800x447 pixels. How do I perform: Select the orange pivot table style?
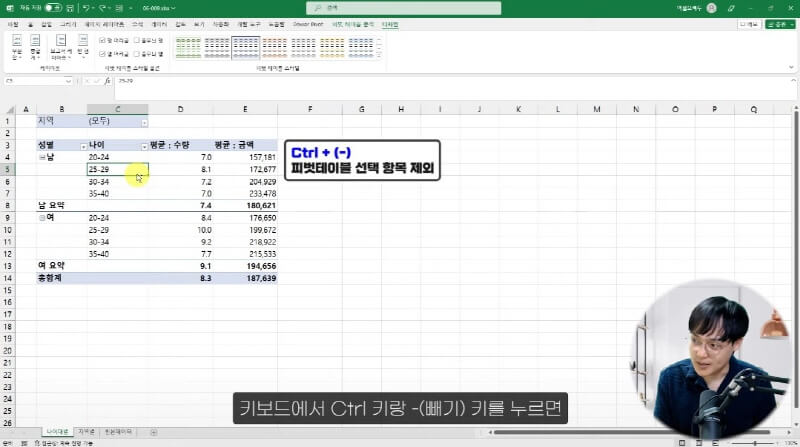(274, 47)
